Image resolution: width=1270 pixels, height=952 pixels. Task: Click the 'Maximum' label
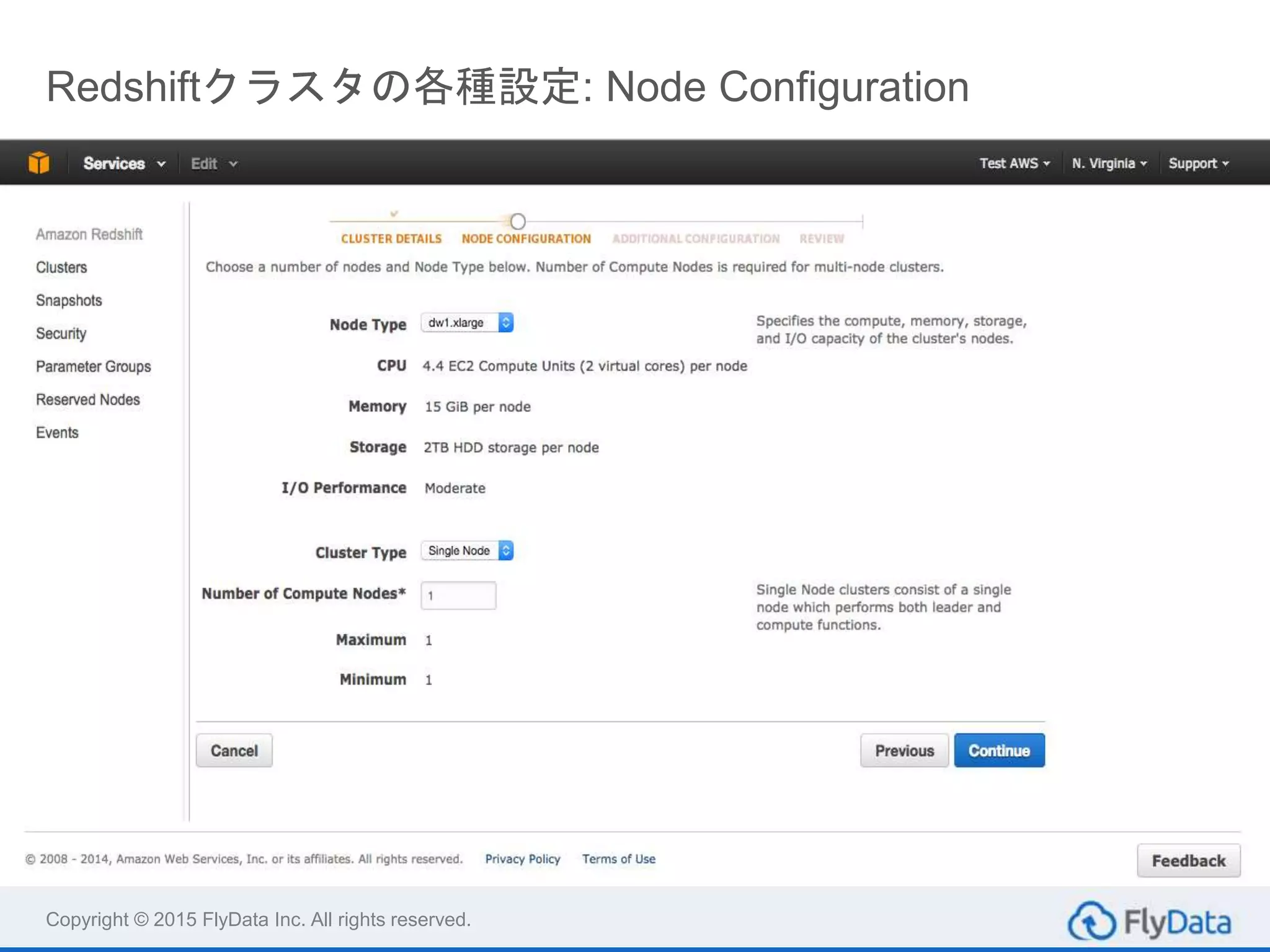coord(371,640)
